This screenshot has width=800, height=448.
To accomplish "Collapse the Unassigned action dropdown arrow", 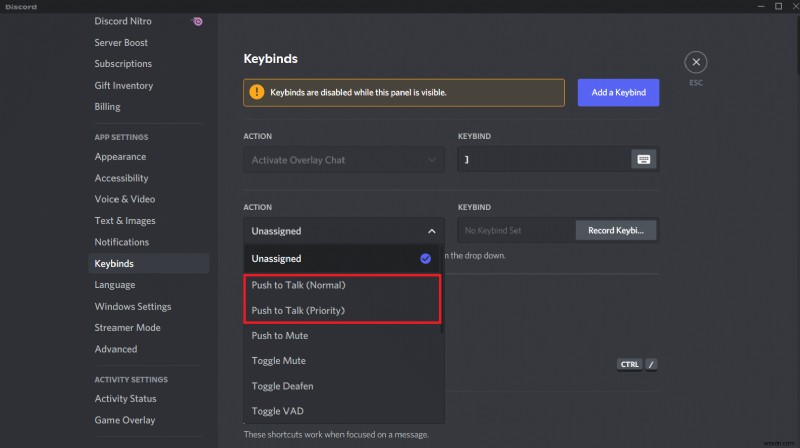I will pos(431,231).
